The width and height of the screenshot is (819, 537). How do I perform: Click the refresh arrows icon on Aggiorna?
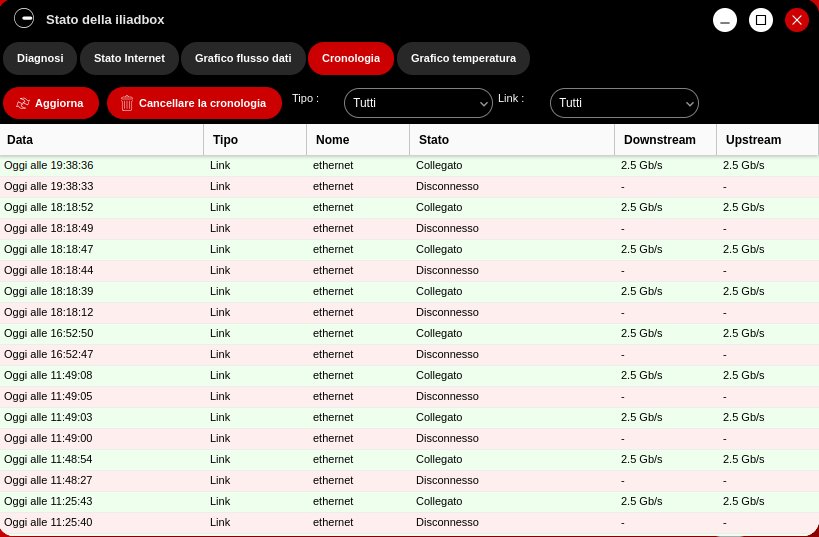pyautogui.click(x=22, y=103)
